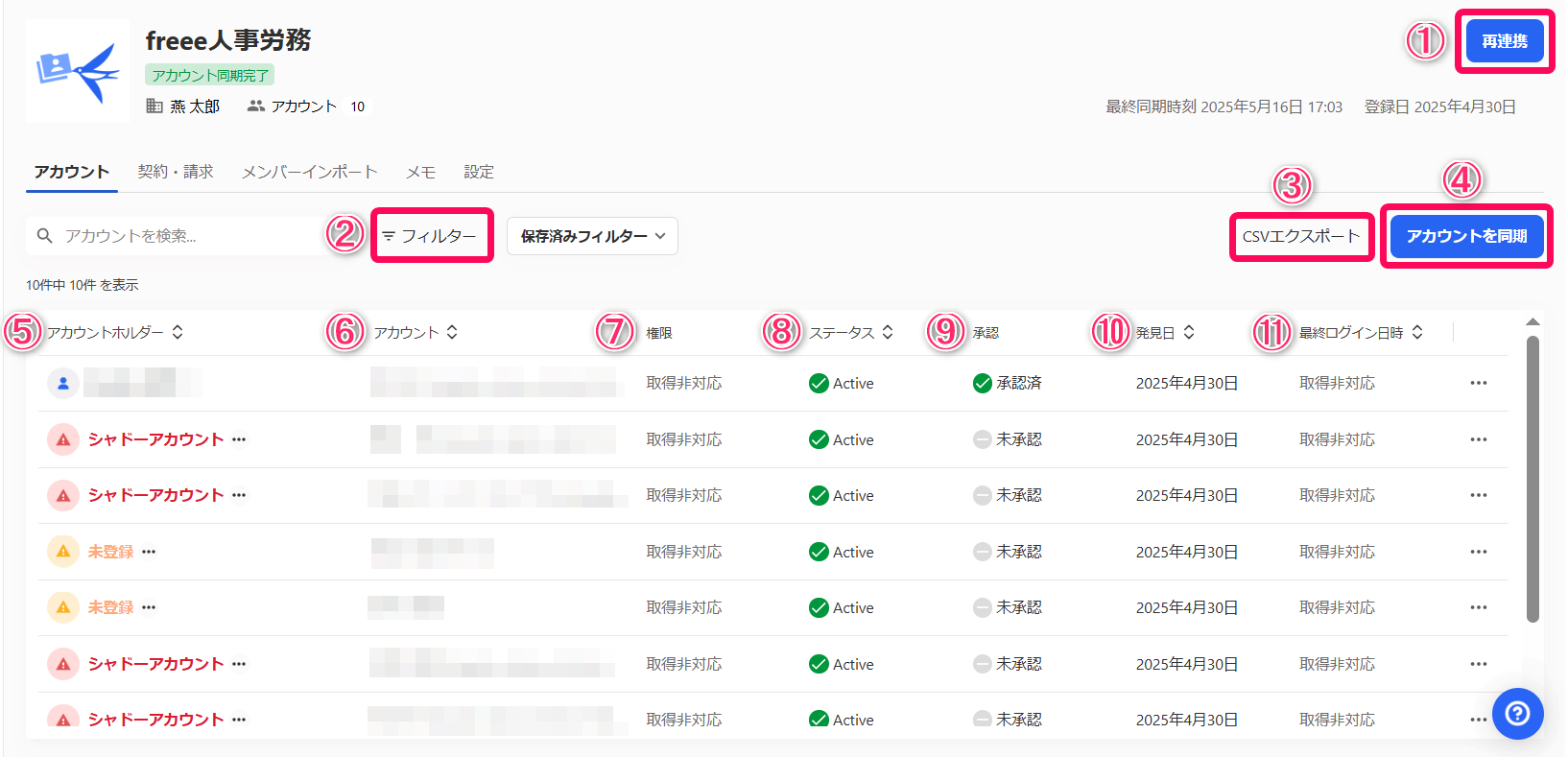Viewport: 1568px width, 757px height.
Task: Sort by アカウント column header
Action: [x=416, y=332]
